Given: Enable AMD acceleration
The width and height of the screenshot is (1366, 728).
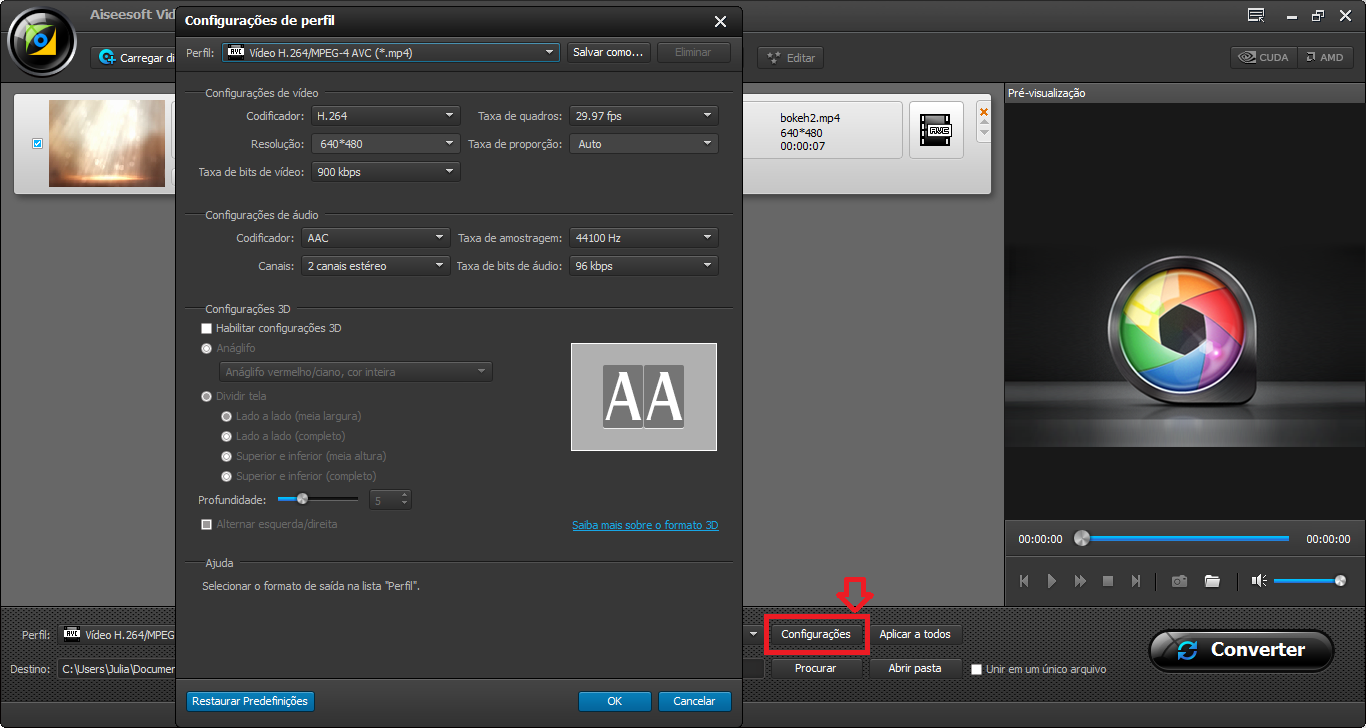Looking at the screenshot, I should click(x=1326, y=57).
